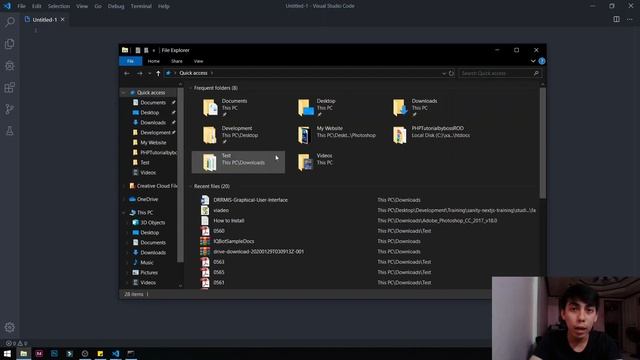The width and height of the screenshot is (640, 360).
Task: Click VS Code split editor icon
Action: coord(616,19)
